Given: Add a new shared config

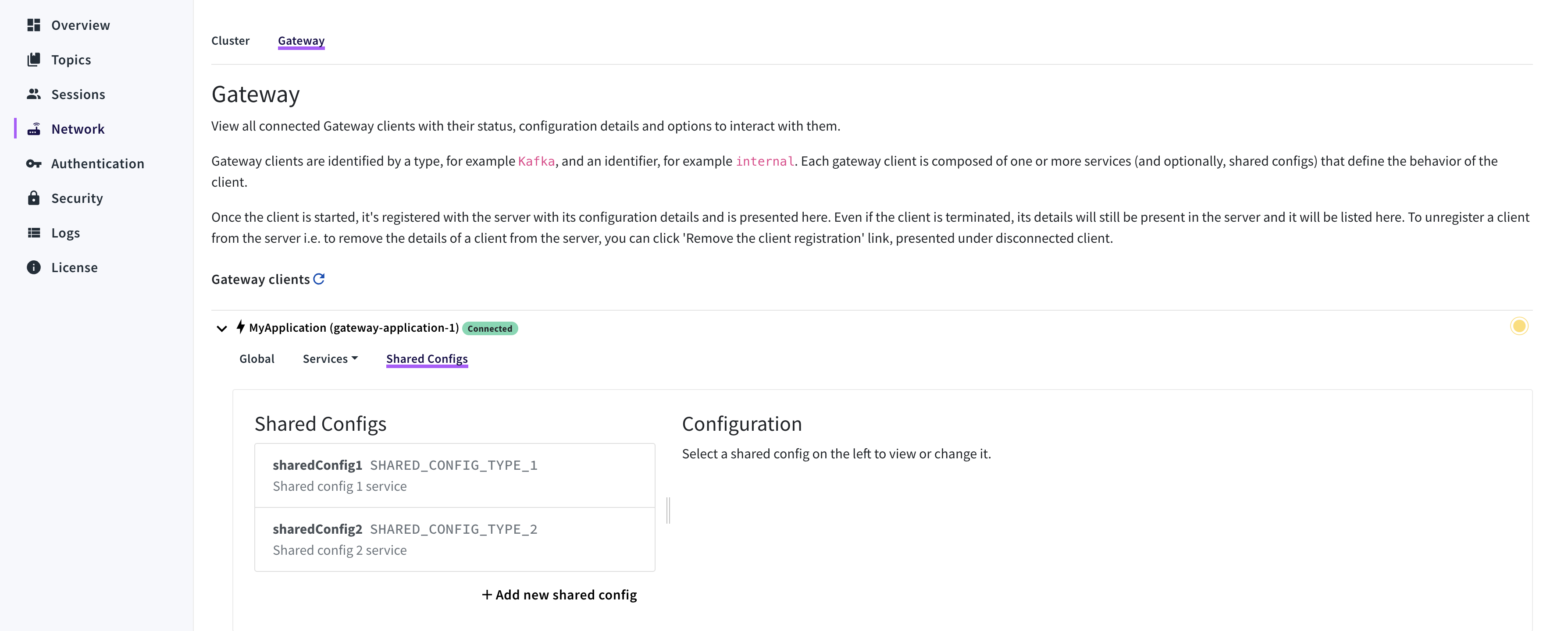Looking at the screenshot, I should click(x=559, y=595).
